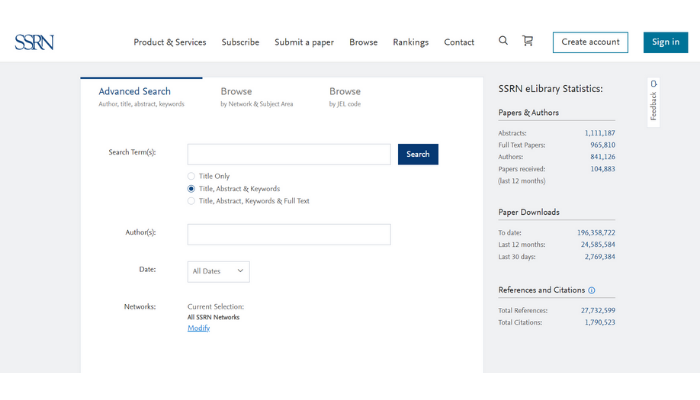The height and width of the screenshot is (400, 700).
Task: Open the Feedback side tab
Action: tap(654, 102)
